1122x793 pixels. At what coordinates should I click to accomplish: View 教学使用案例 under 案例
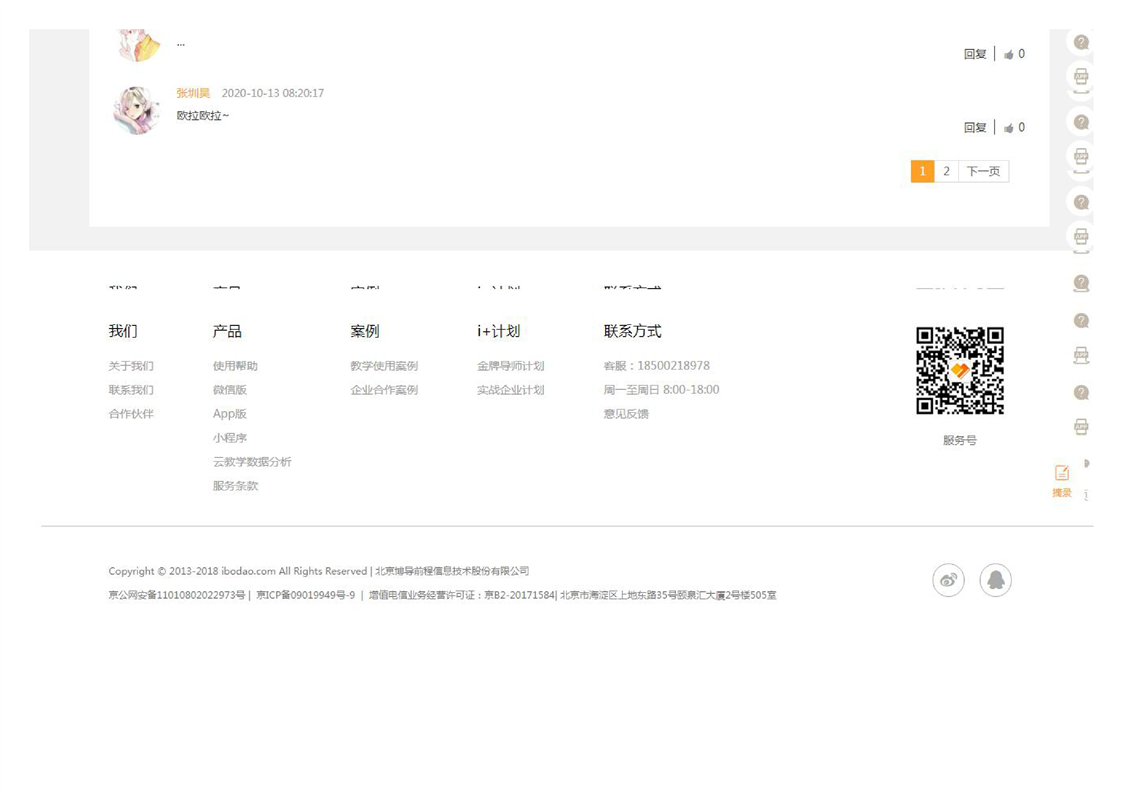pyautogui.click(x=384, y=366)
